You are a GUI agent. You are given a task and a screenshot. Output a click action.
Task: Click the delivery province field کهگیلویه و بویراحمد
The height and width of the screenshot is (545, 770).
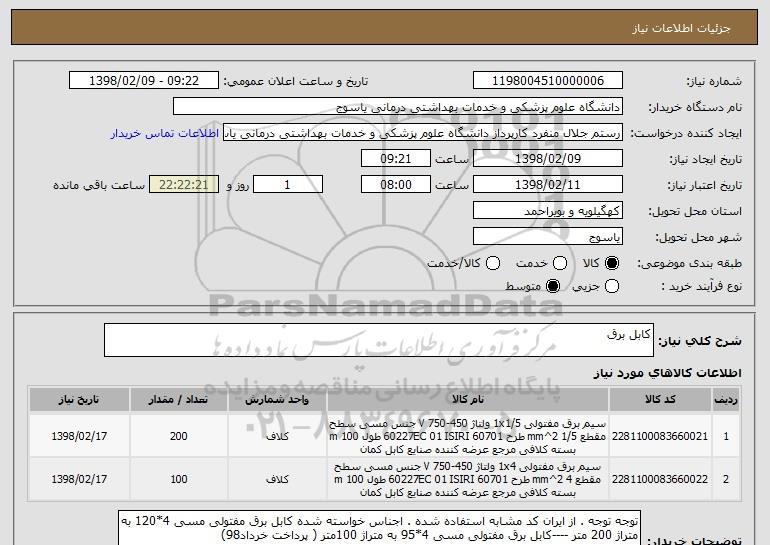click(x=548, y=211)
